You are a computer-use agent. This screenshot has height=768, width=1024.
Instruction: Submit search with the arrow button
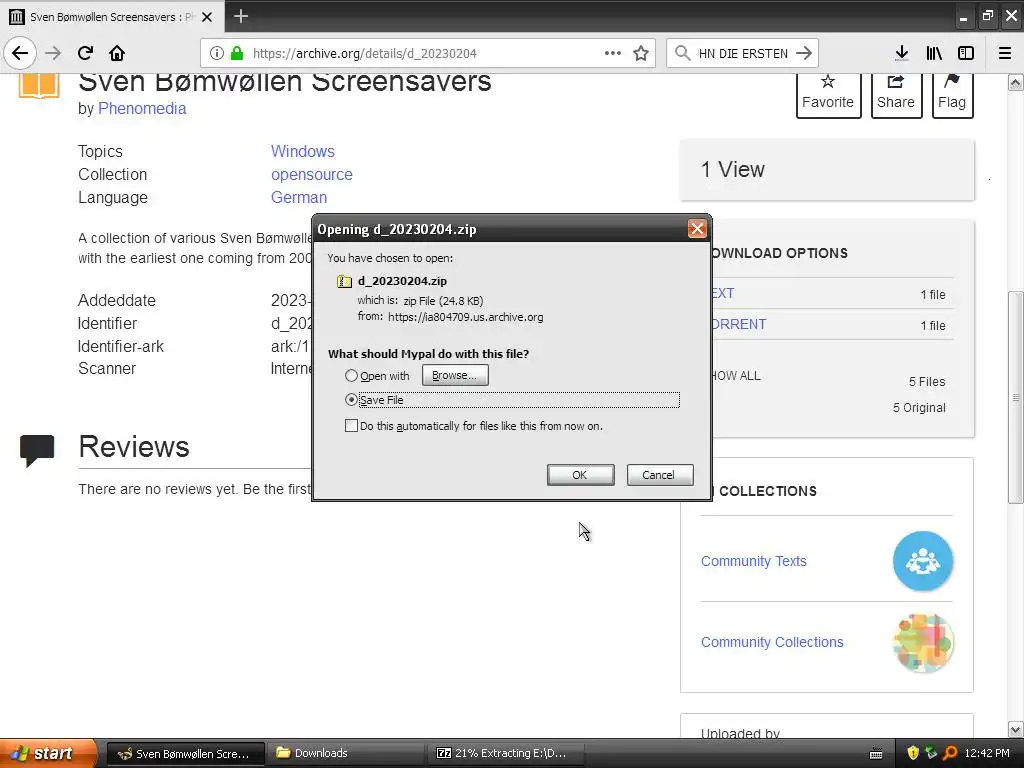click(x=804, y=53)
